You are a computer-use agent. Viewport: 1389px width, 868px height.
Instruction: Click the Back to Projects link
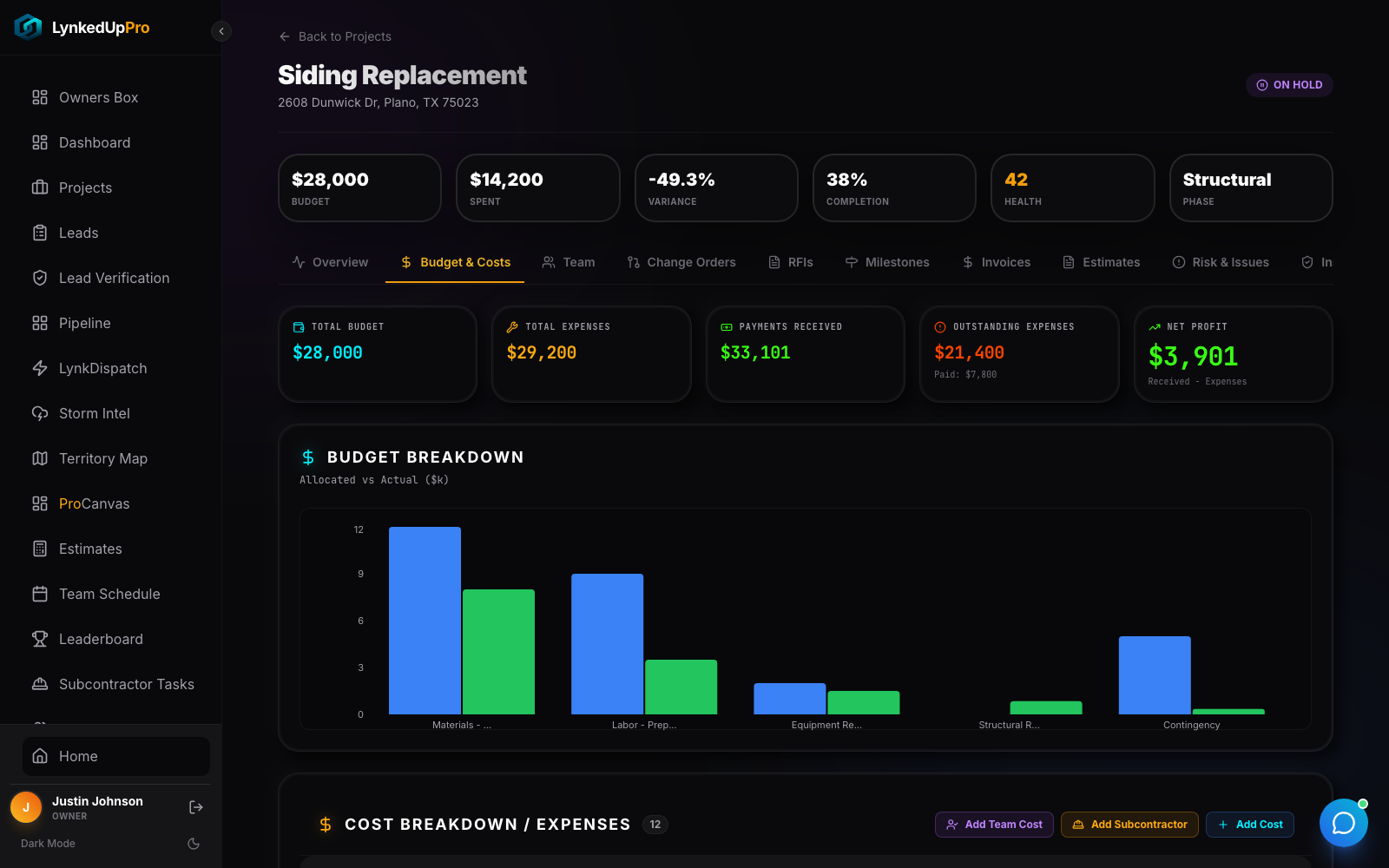coord(335,36)
